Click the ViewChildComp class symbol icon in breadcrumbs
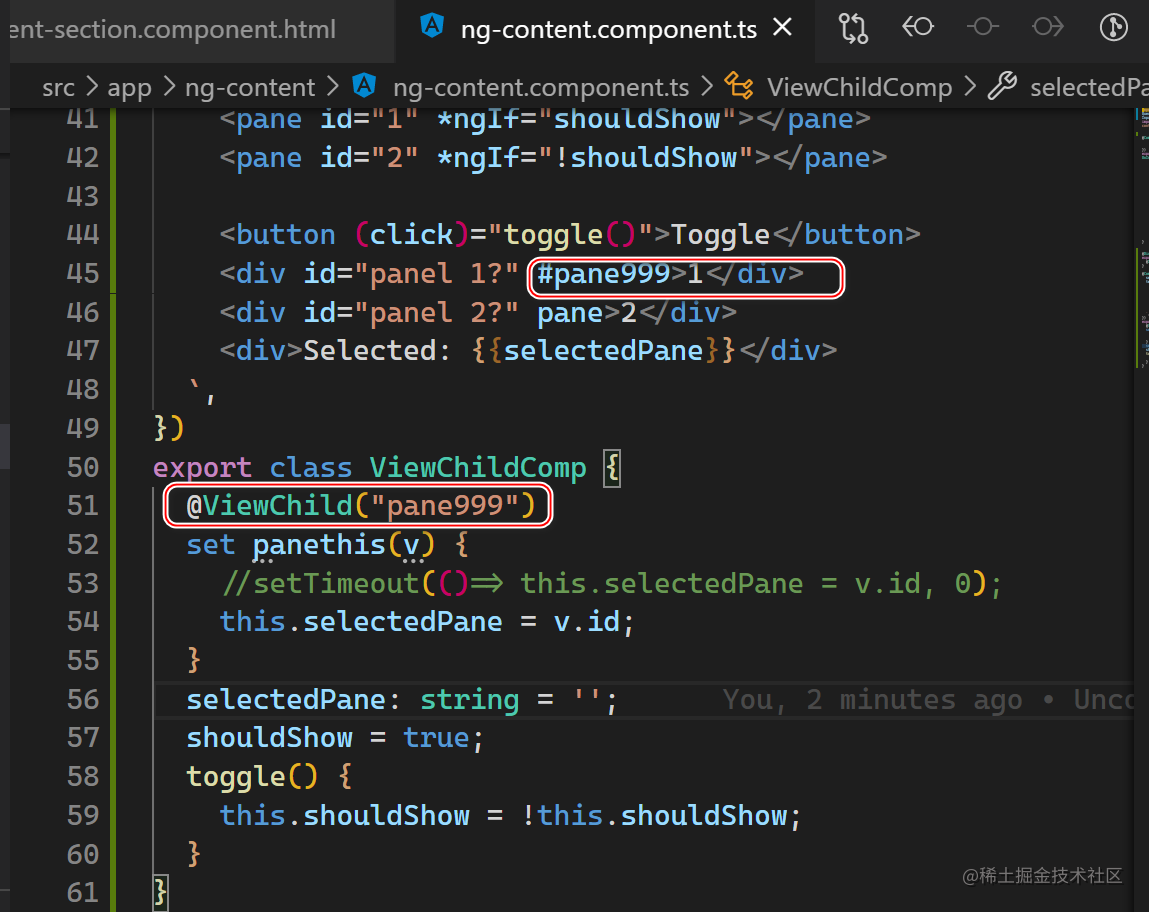1149x912 pixels. point(739,86)
